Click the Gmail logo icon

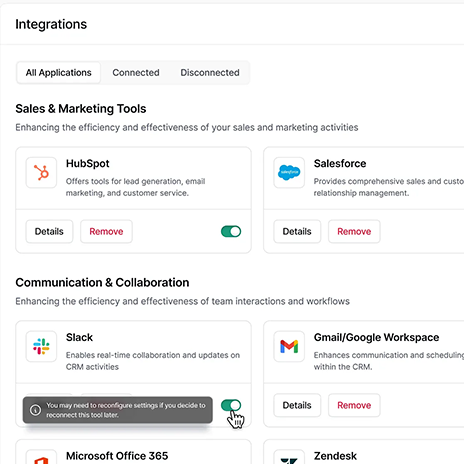point(289,346)
